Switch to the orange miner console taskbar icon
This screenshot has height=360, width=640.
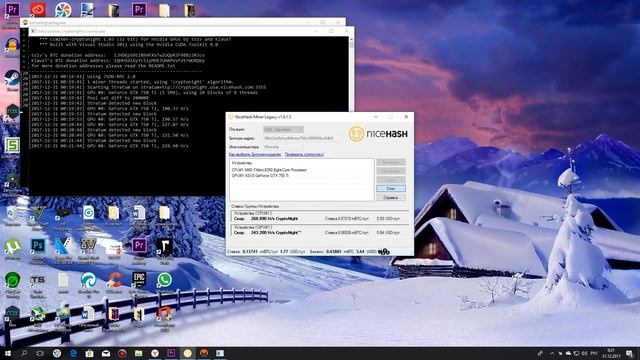coord(204,353)
